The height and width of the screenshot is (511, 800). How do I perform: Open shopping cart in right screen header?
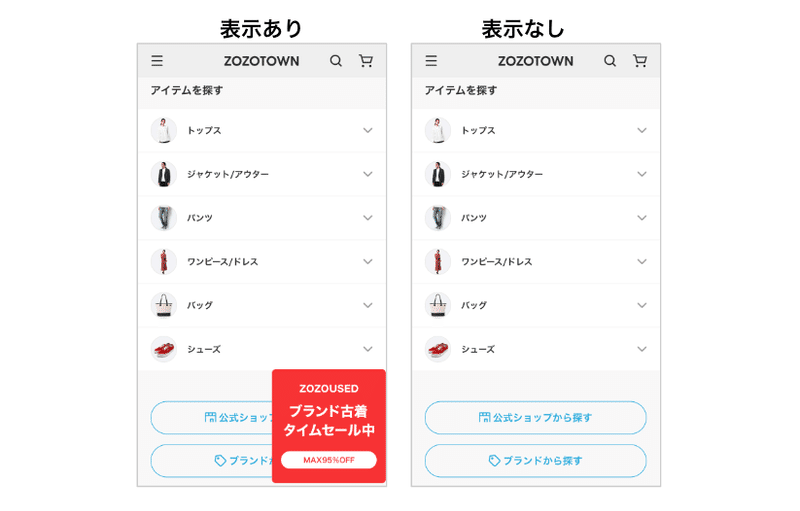(640, 61)
